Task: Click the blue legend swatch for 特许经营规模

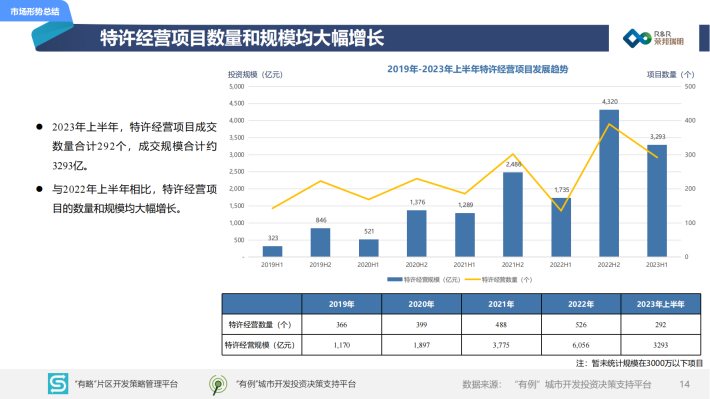Action: coord(394,279)
